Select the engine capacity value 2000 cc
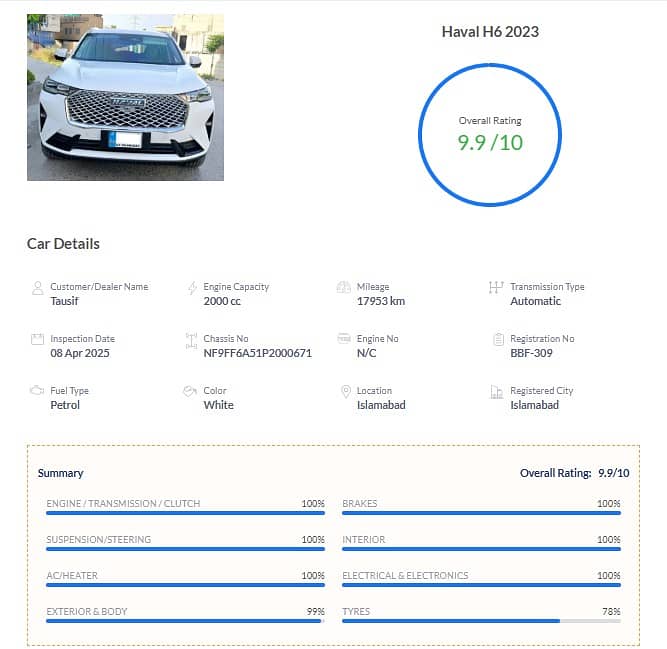 (x=222, y=301)
